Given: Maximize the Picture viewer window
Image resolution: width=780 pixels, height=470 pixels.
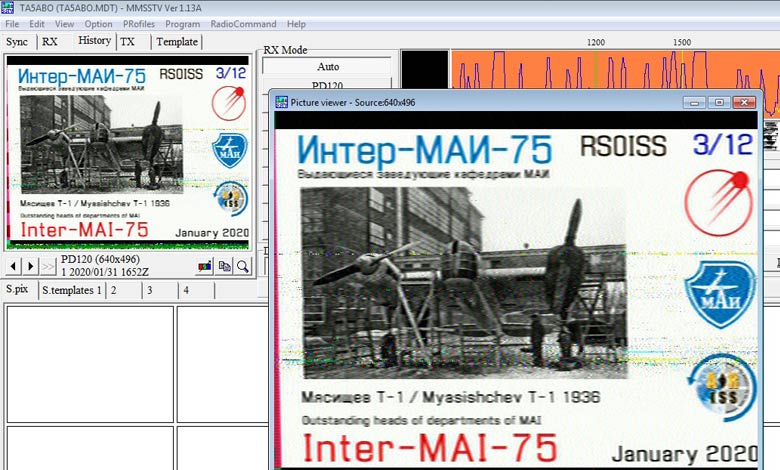Looking at the screenshot, I should [719, 102].
